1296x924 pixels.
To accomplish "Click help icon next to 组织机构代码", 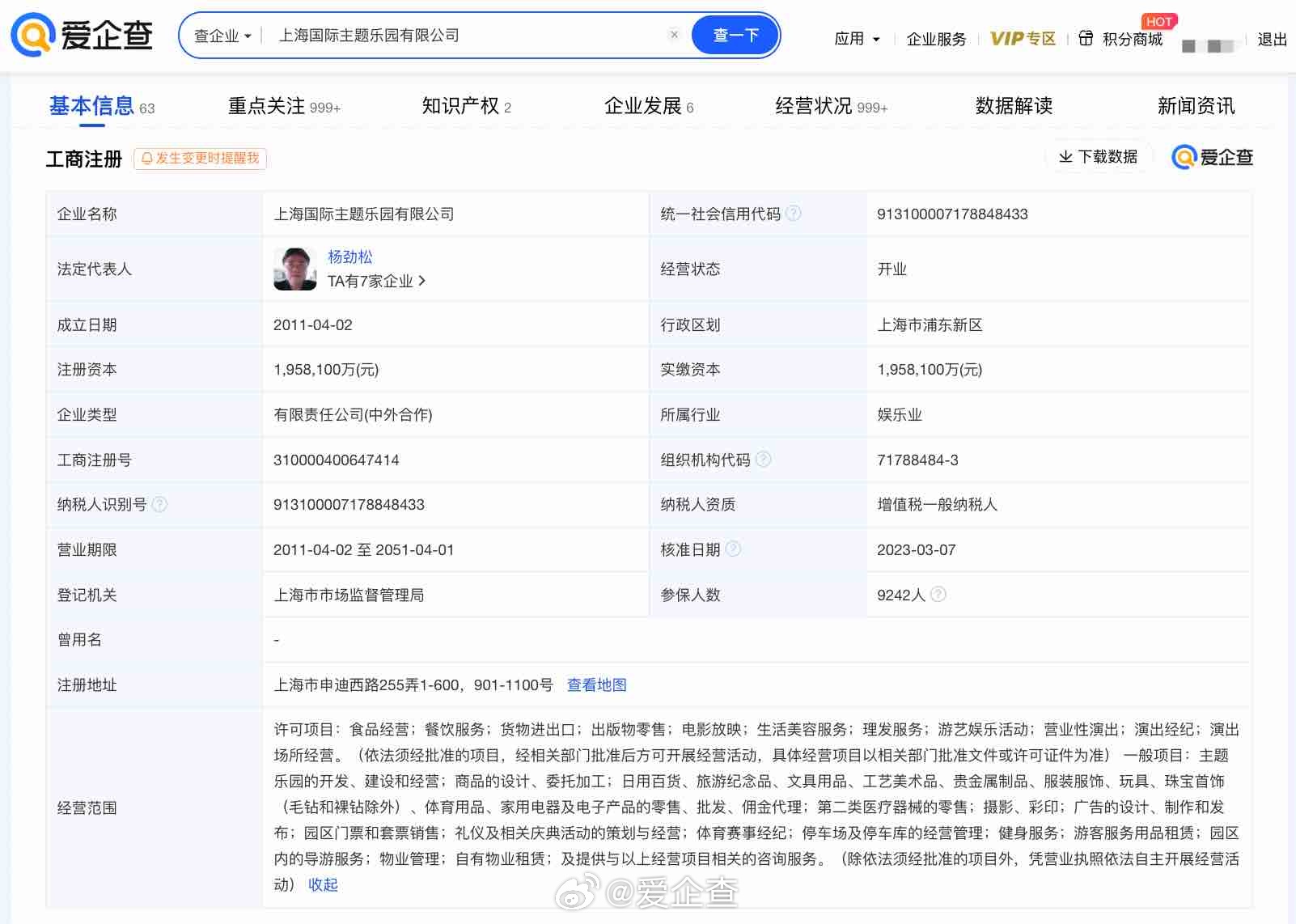I will (x=763, y=459).
